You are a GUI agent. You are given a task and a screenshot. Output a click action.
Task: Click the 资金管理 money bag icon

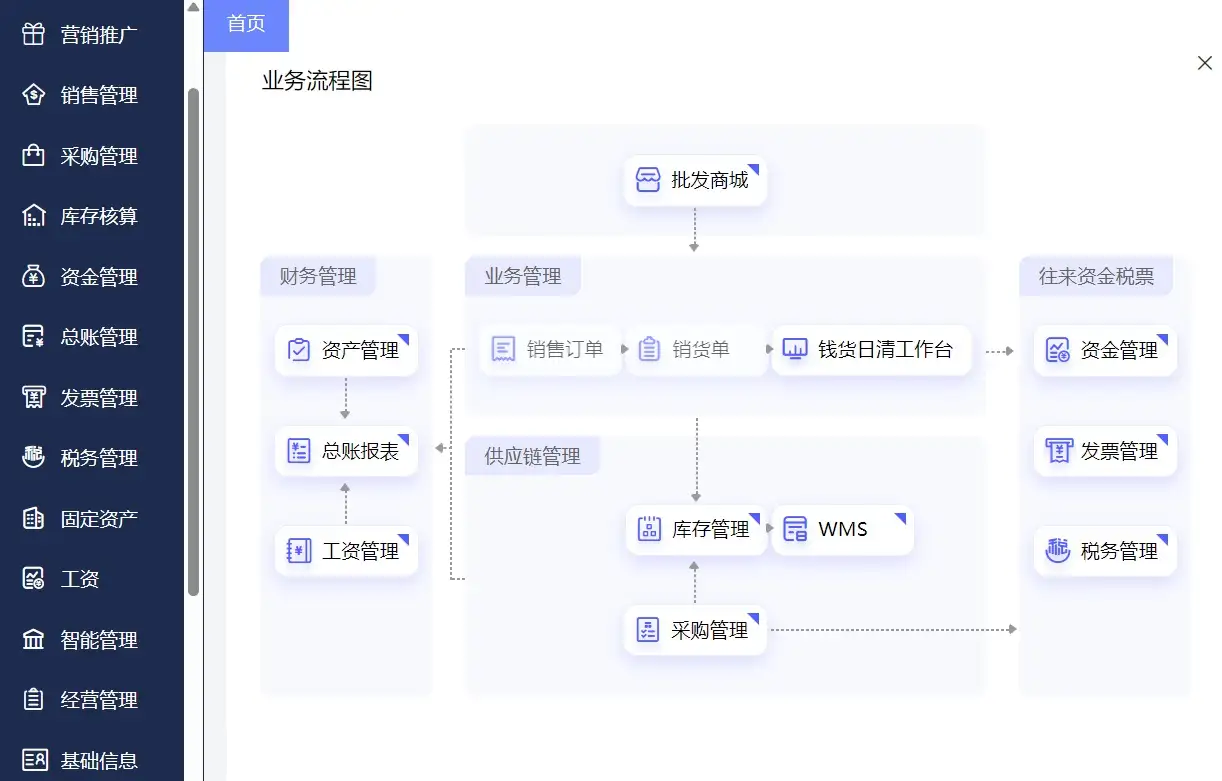pyautogui.click(x=33, y=277)
